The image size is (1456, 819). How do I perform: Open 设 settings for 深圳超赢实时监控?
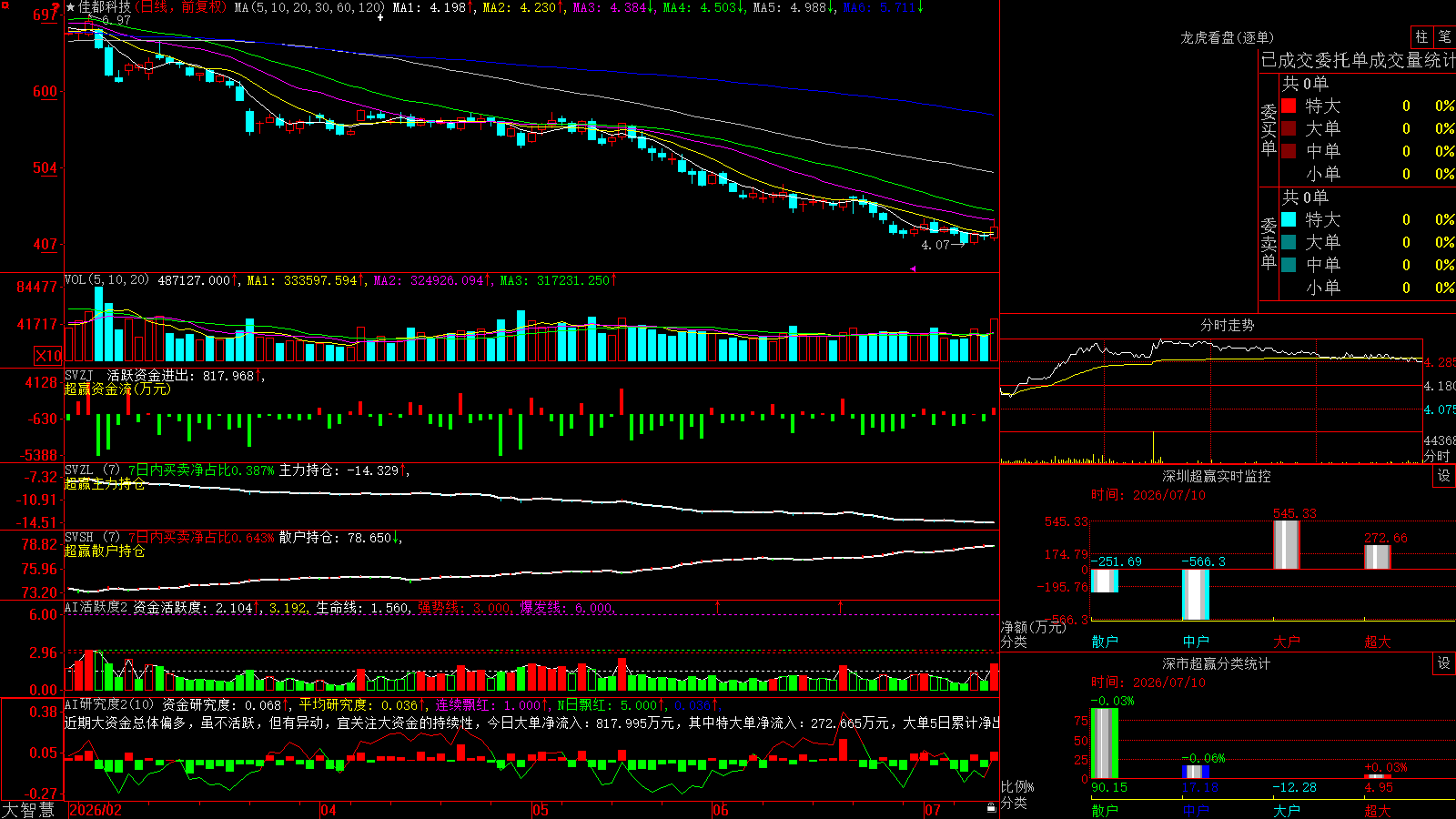click(1444, 476)
